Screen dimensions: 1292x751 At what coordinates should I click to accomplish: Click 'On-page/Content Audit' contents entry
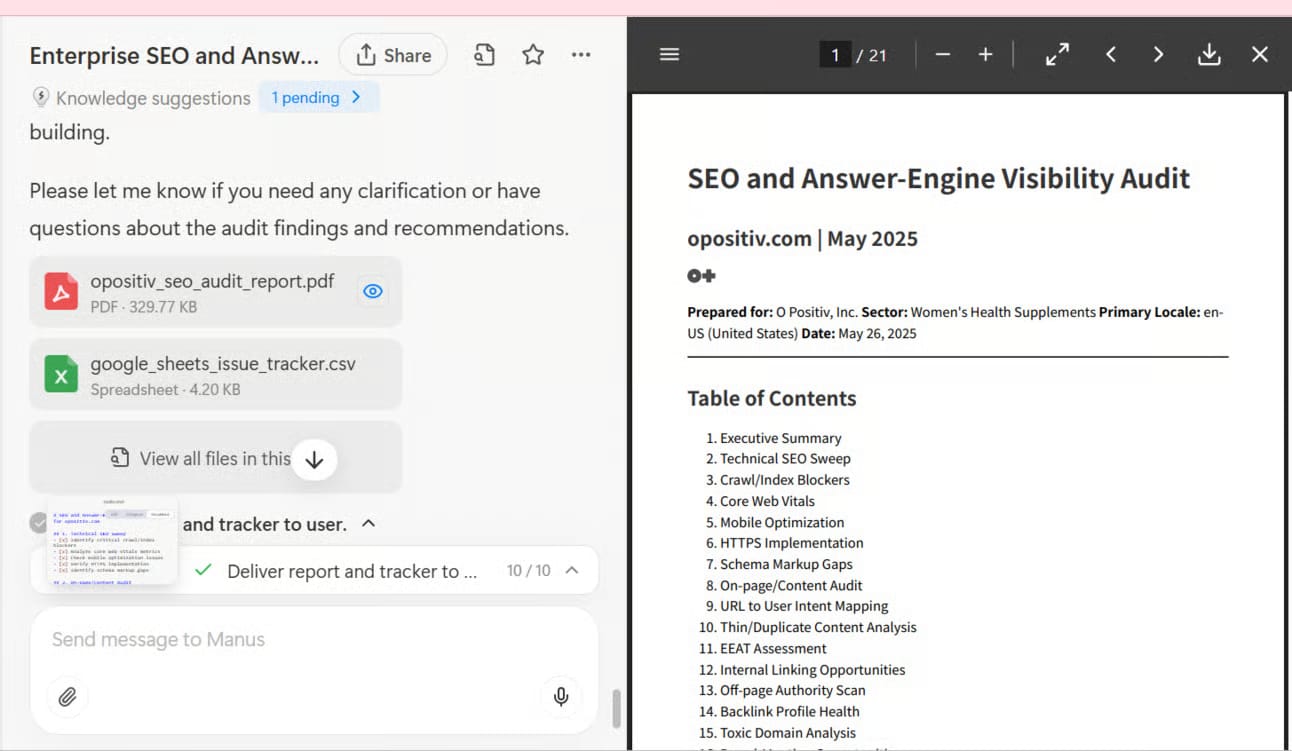(x=791, y=585)
